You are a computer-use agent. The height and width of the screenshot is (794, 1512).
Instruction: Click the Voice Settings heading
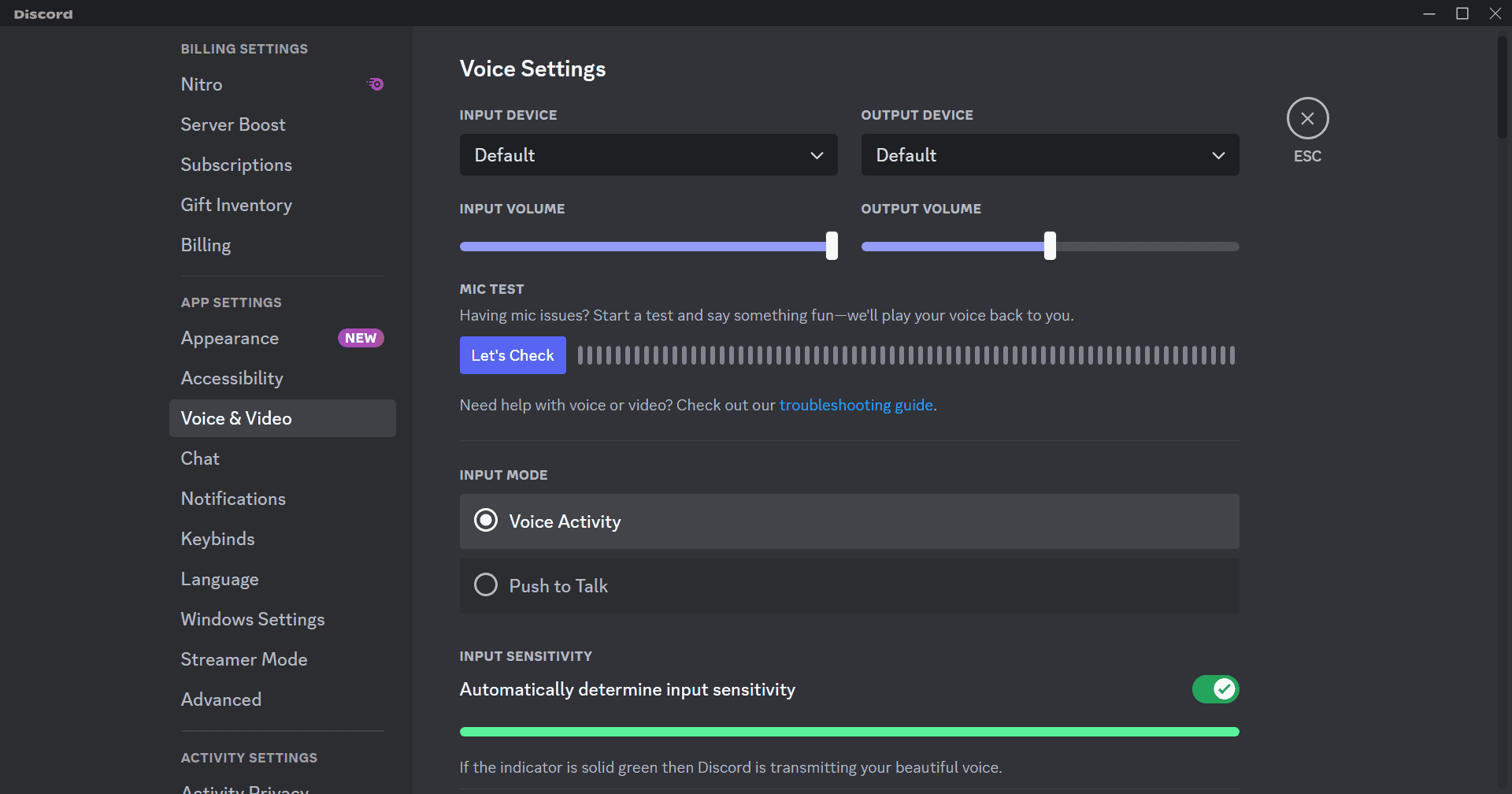click(x=532, y=69)
